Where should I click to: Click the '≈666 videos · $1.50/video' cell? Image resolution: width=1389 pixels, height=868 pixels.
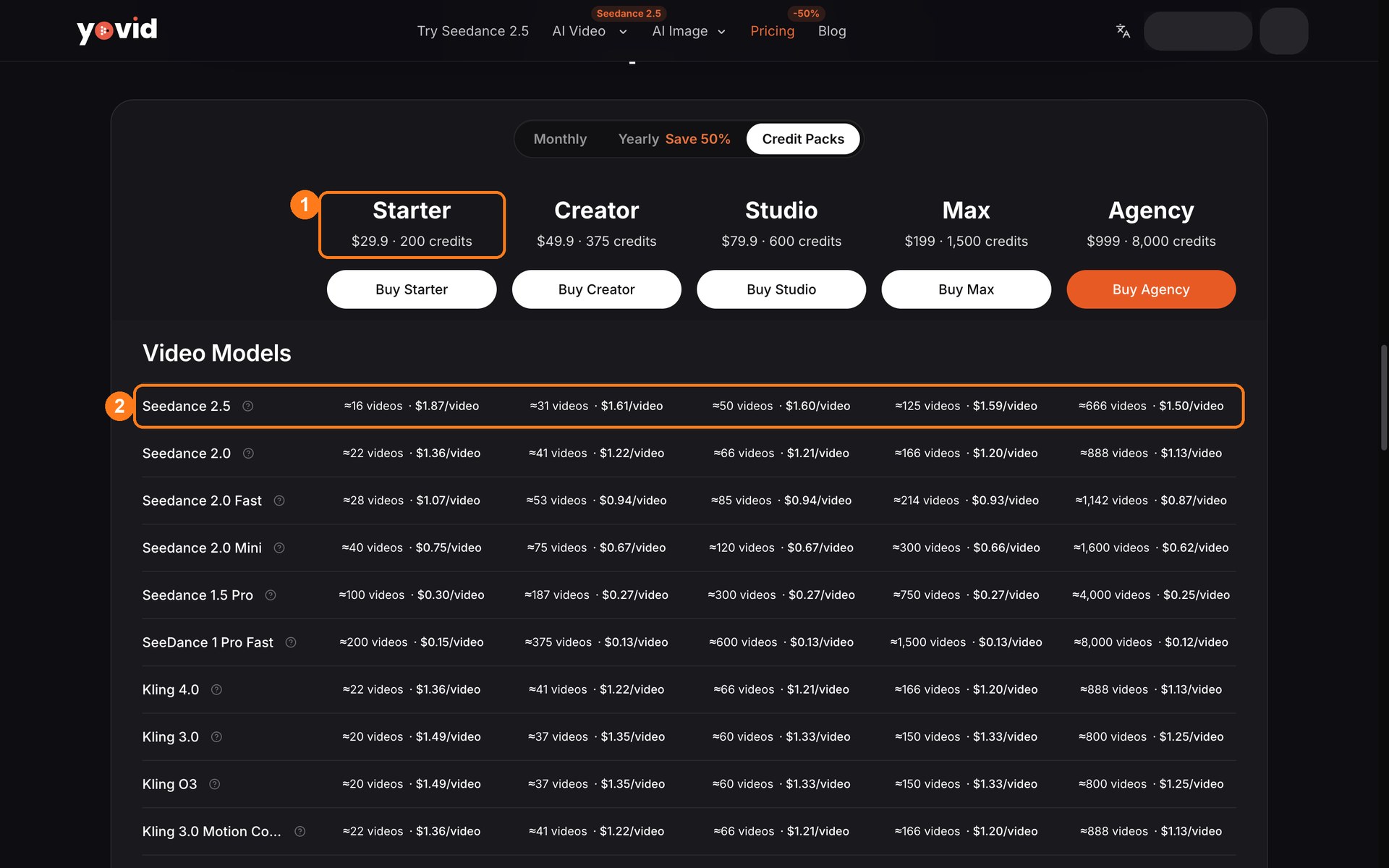(x=1151, y=407)
